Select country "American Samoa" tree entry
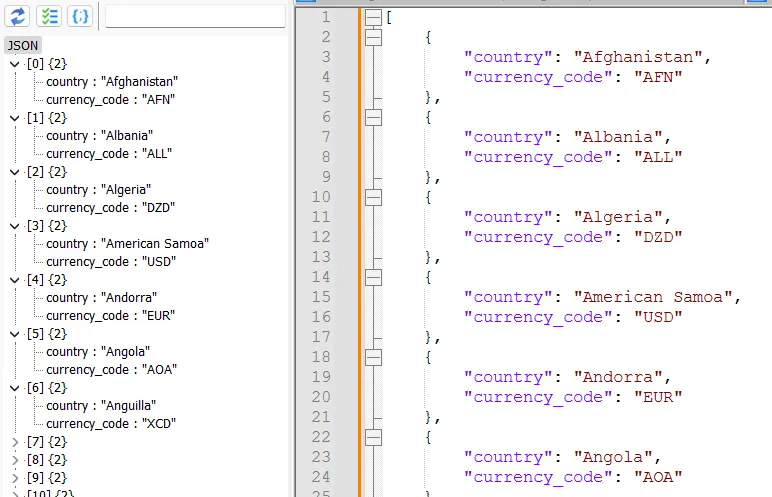 click(x=127, y=244)
